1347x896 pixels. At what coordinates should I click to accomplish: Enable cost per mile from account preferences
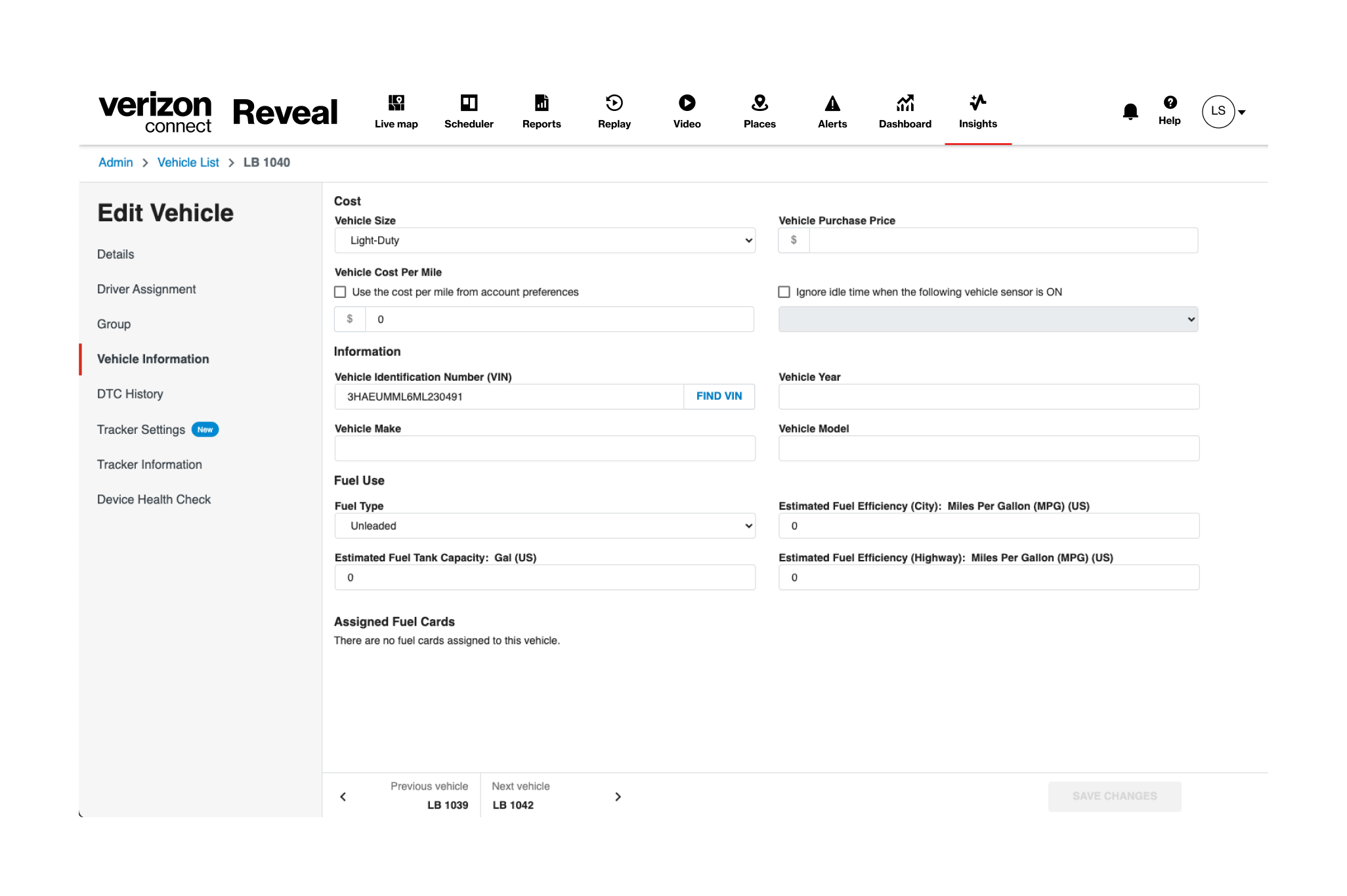(340, 291)
